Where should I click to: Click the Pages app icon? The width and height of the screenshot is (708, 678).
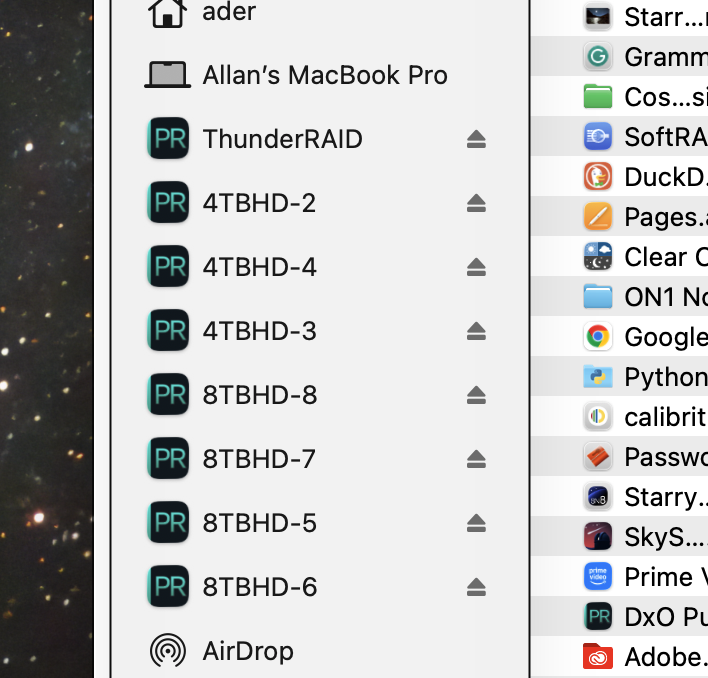[x=598, y=217]
